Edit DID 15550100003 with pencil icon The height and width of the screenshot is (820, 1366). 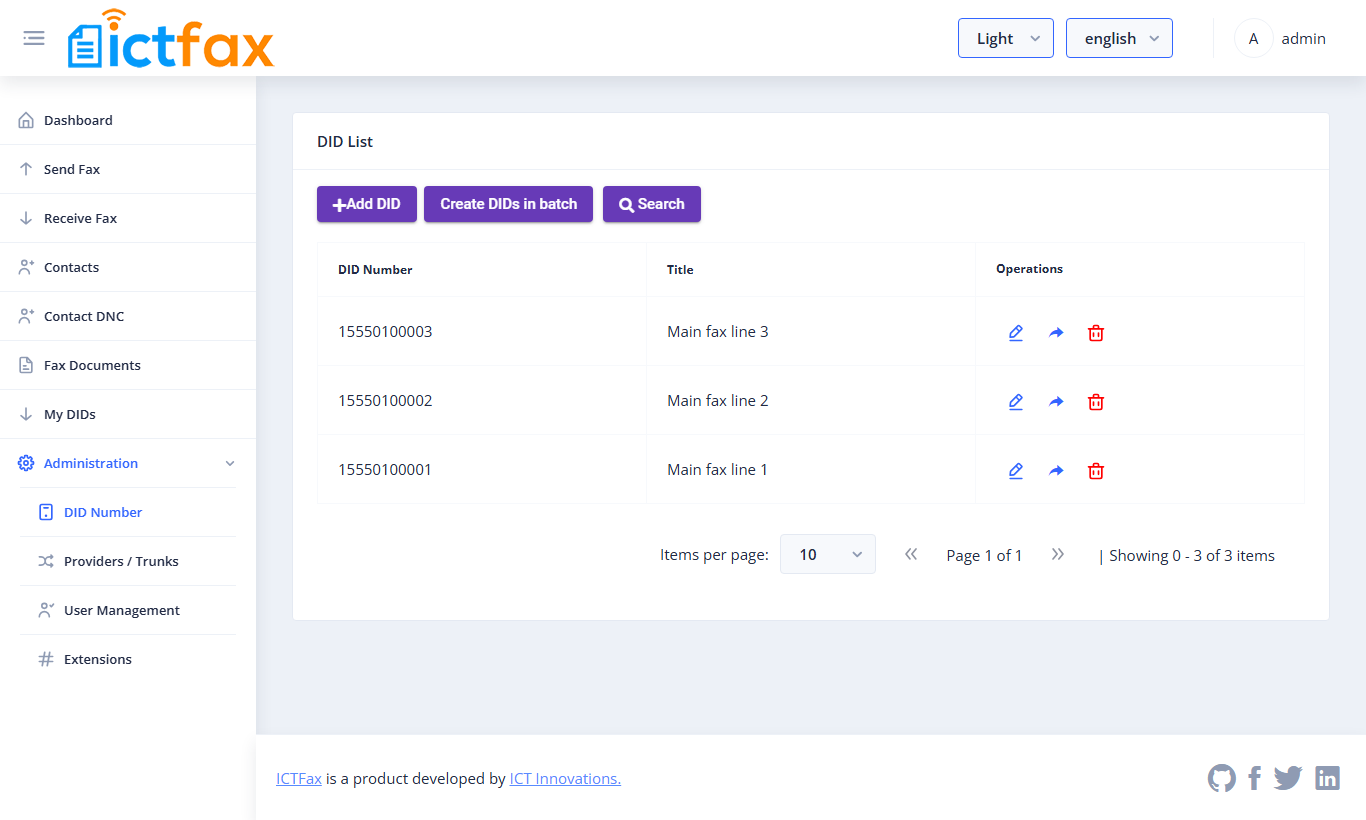[x=1016, y=333]
